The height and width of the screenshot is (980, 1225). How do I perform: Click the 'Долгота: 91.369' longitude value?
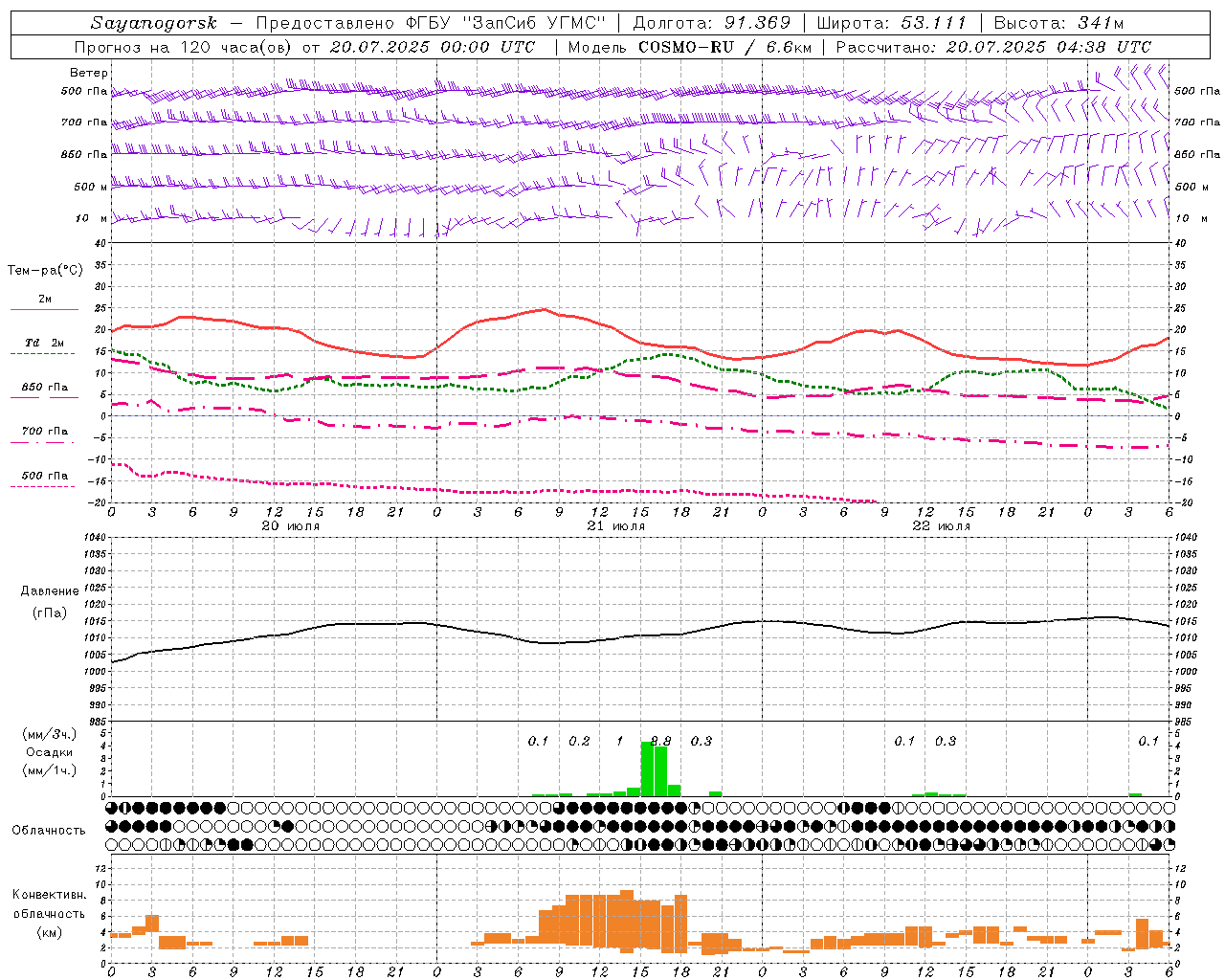click(712, 23)
